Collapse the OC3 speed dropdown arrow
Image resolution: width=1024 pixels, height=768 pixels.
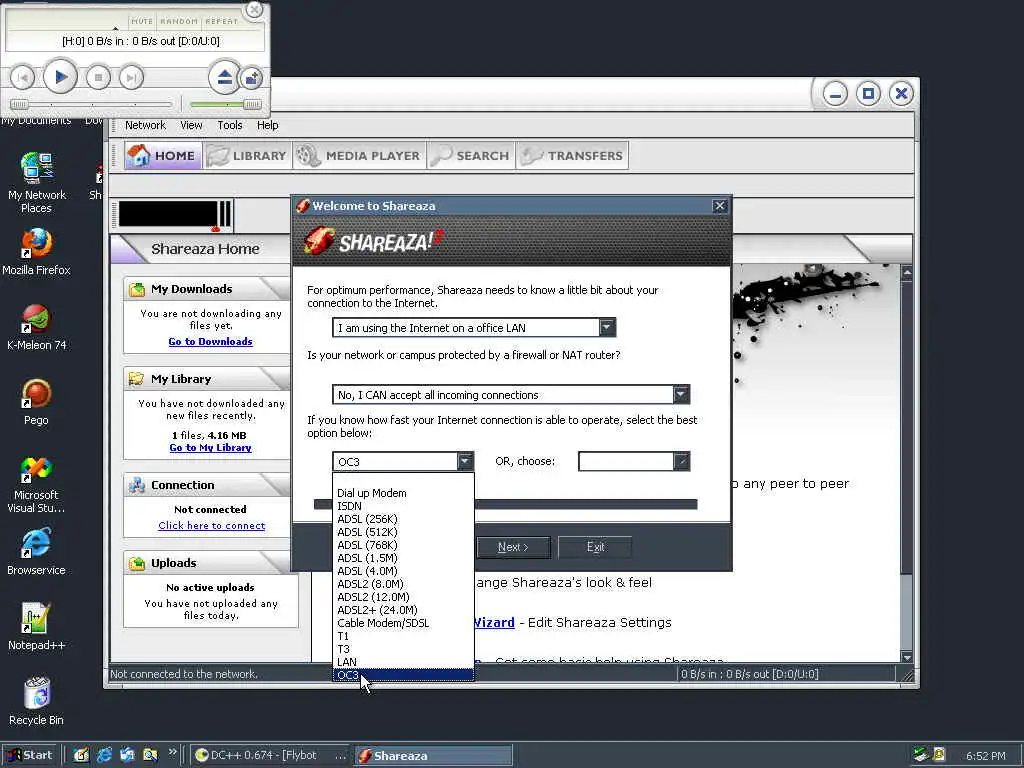pyautogui.click(x=464, y=462)
